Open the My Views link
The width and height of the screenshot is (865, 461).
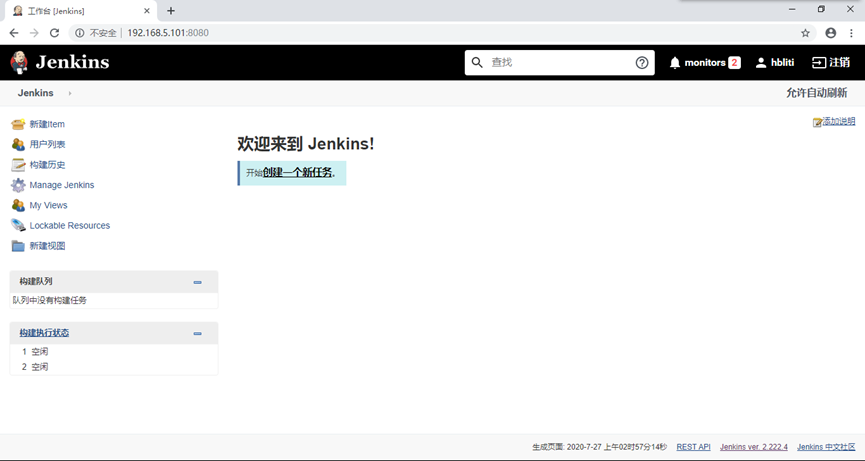tap(49, 205)
